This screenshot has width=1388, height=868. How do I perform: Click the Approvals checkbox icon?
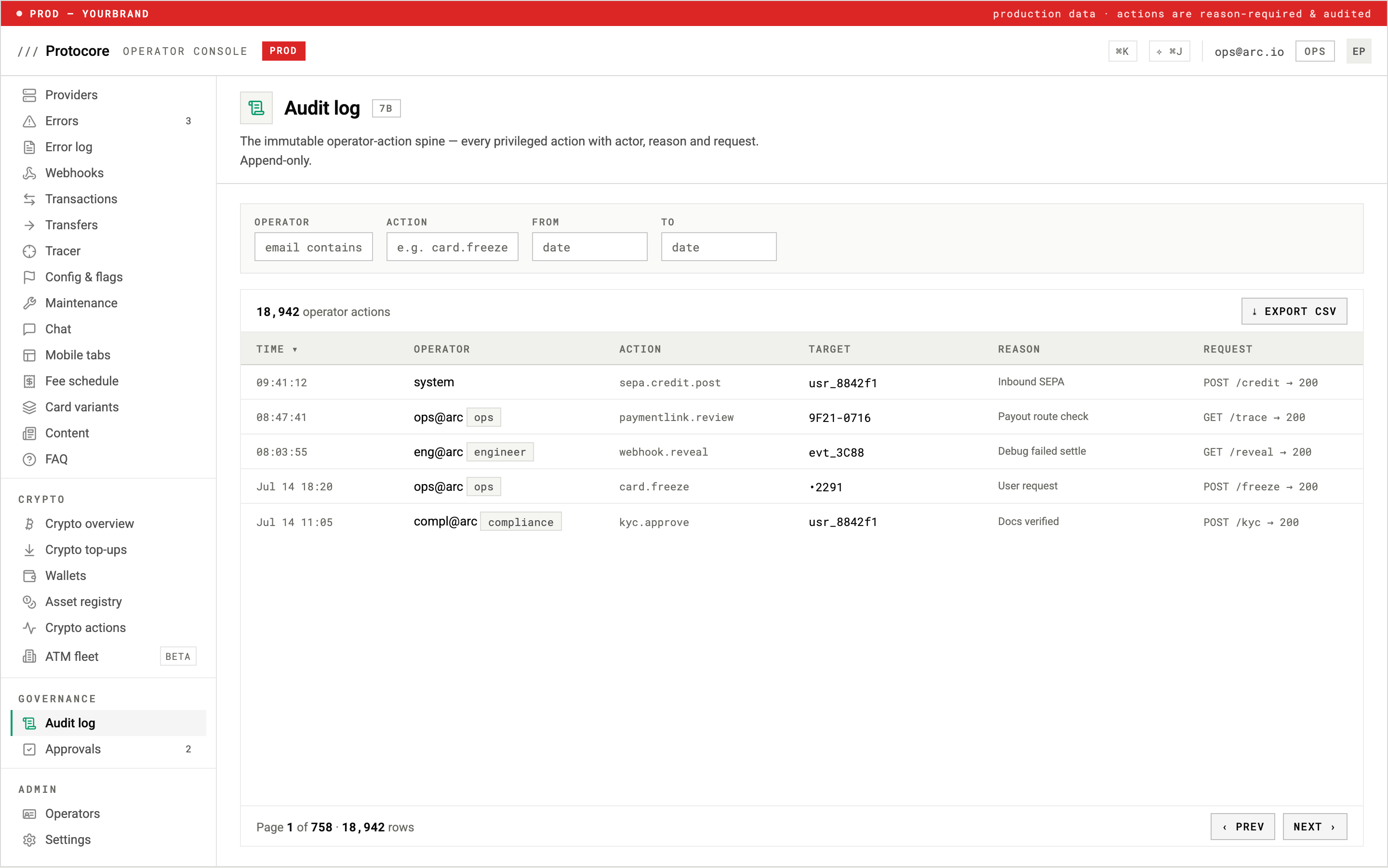[29, 749]
